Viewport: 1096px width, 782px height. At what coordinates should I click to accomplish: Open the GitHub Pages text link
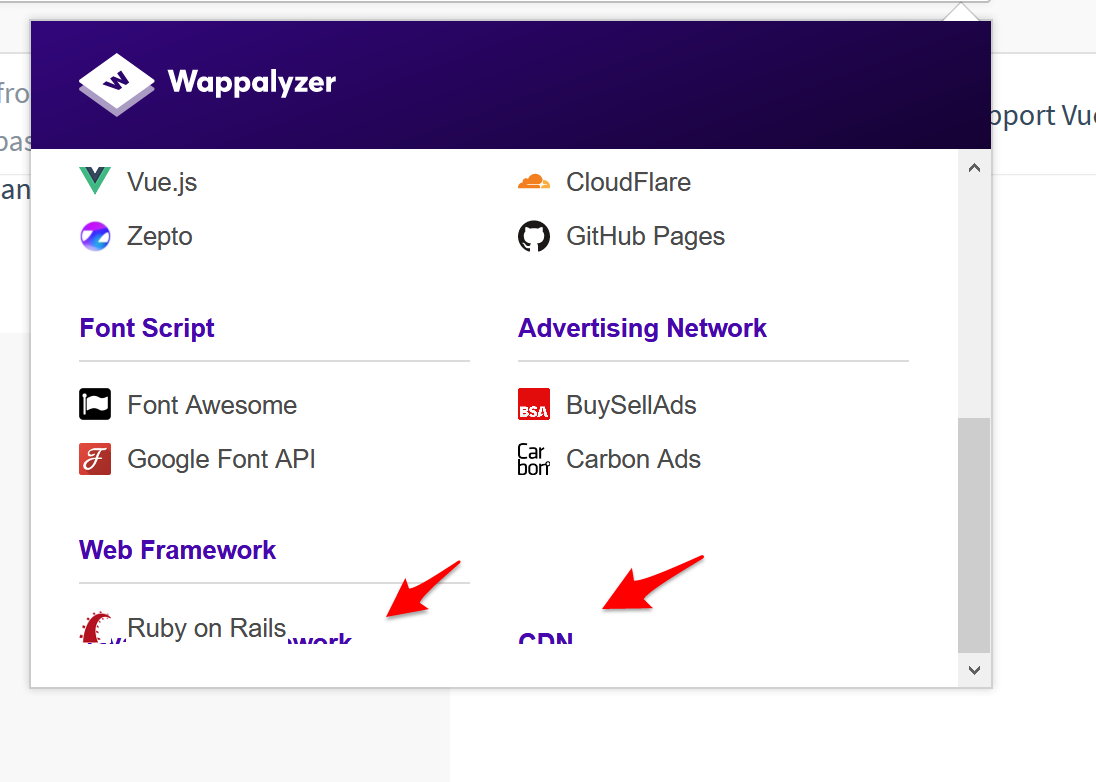coord(645,236)
